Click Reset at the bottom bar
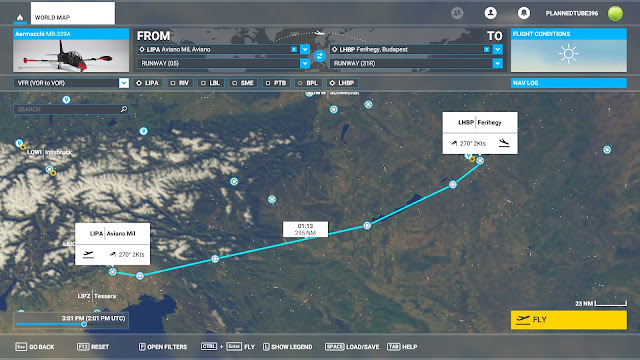Screen dimensions: 640x360 [93, 347]
